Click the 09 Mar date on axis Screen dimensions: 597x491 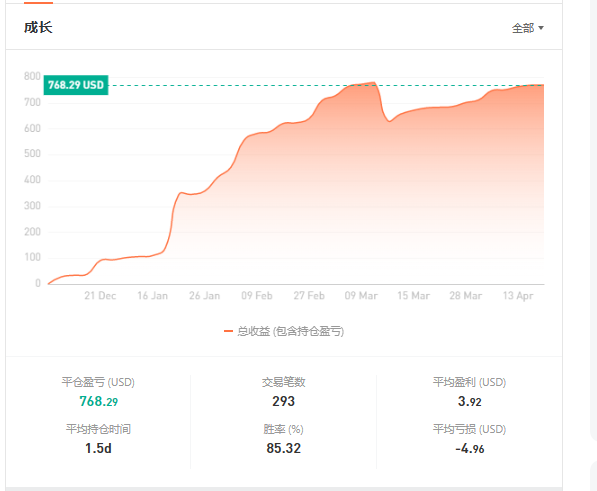click(361, 296)
